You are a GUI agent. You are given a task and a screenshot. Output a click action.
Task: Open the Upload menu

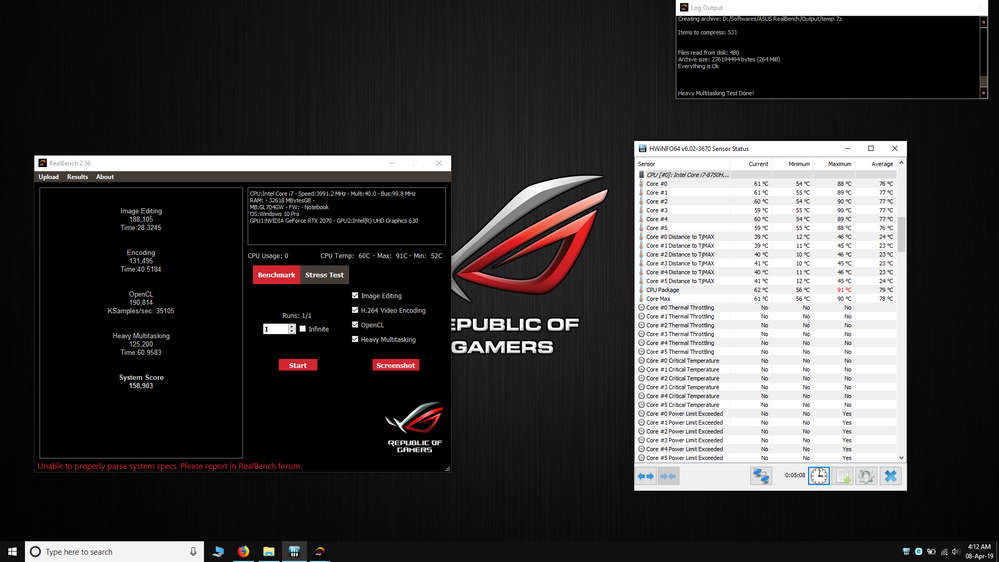(x=48, y=177)
